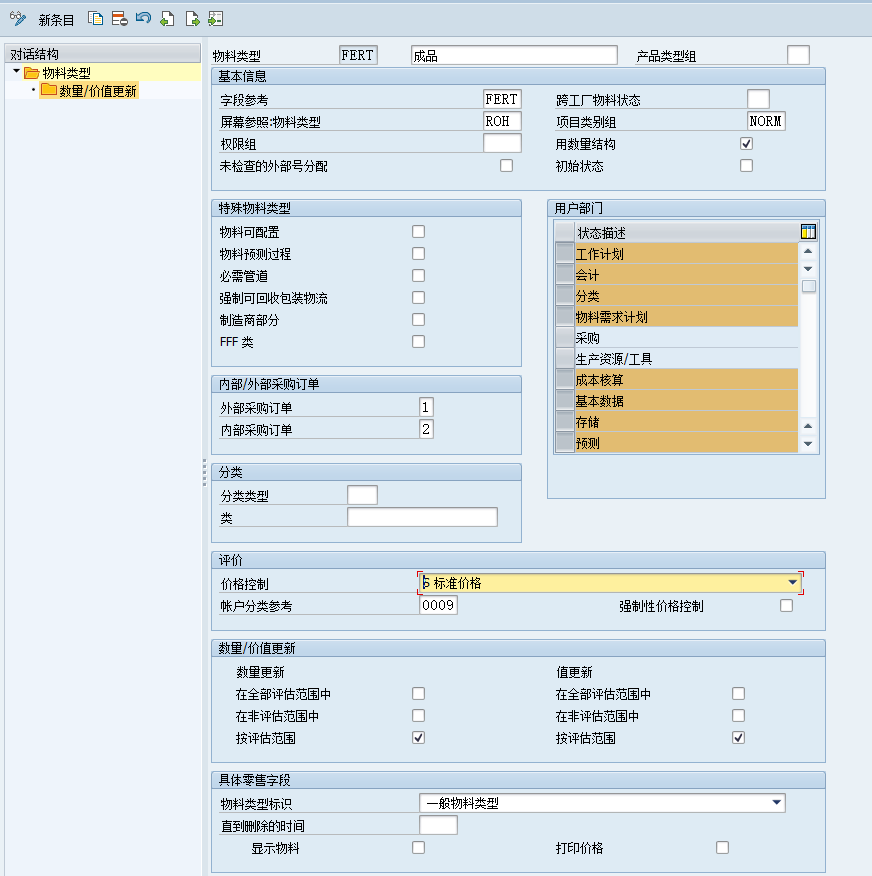
Task: Click the undo change icon
Action: [x=143, y=19]
